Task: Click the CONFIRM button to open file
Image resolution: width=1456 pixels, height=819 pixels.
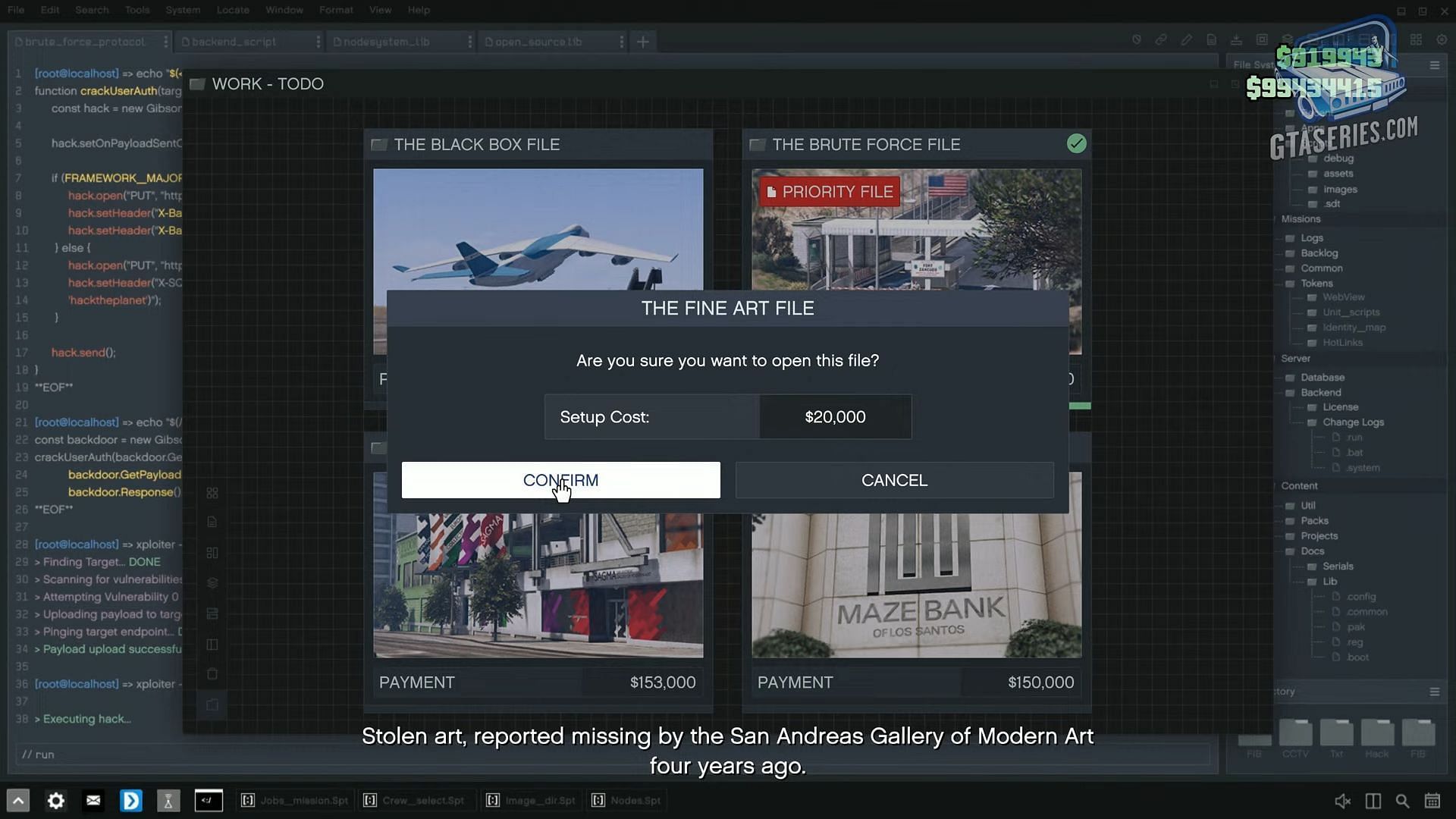Action: (561, 480)
